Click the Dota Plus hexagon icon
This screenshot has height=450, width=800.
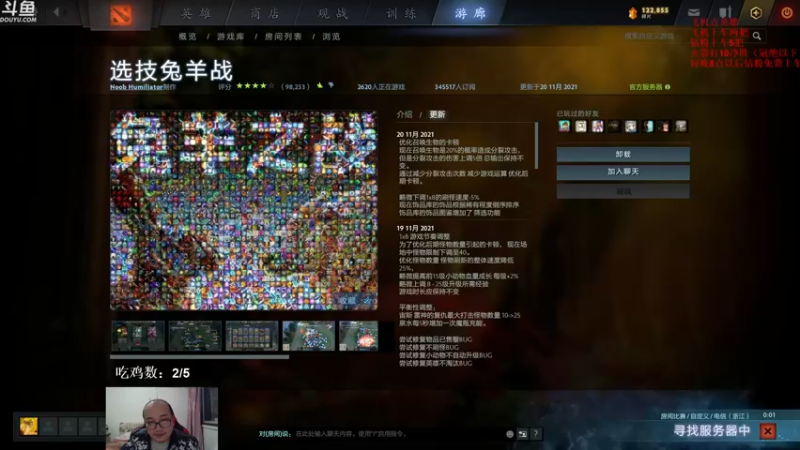(x=756, y=13)
